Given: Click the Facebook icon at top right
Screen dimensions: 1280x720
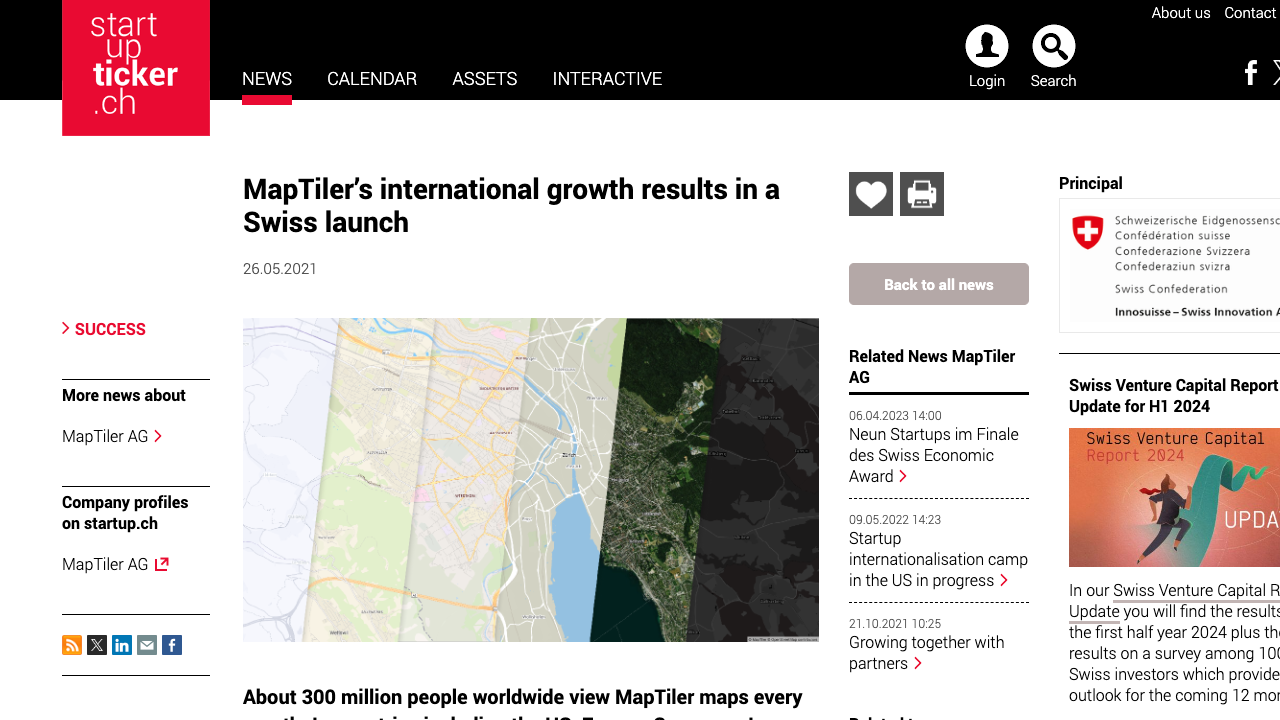Looking at the screenshot, I should click(1250, 72).
